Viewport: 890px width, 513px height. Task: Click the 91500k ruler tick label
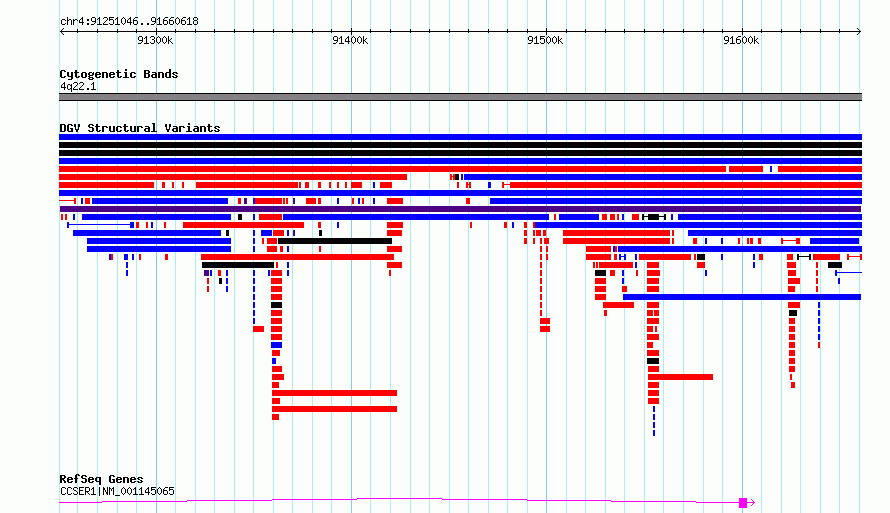[x=545, y=40]
